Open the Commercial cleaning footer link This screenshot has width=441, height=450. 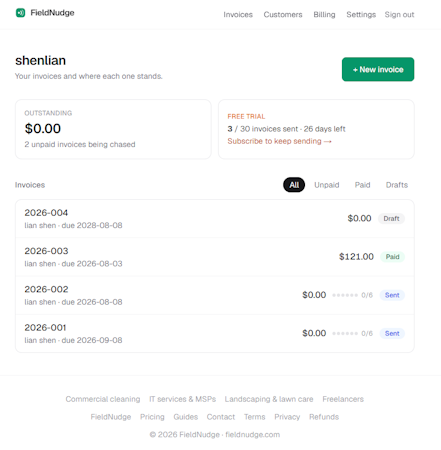(103, 399)
